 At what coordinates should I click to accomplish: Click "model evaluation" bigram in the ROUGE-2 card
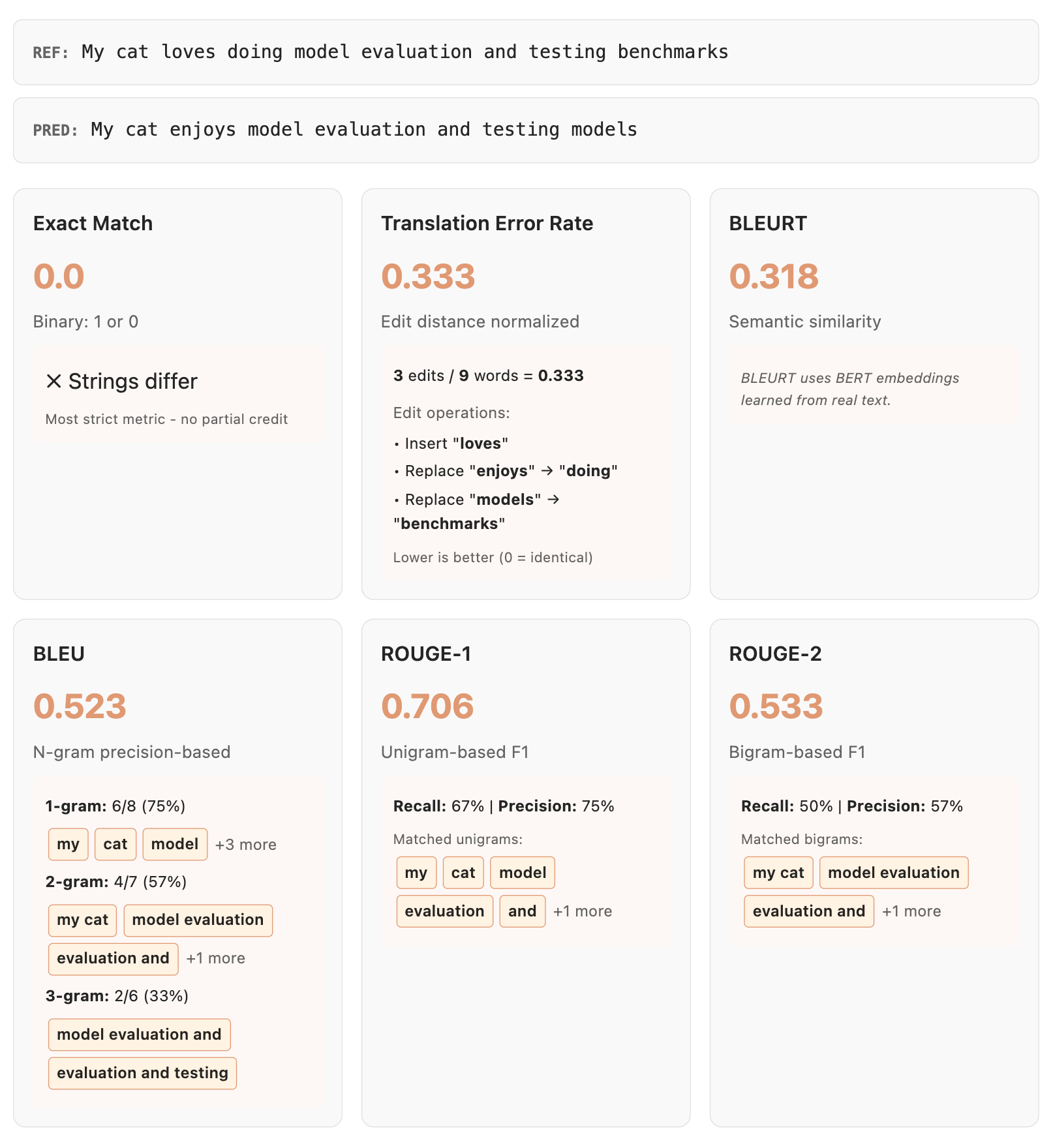(893, 873)
